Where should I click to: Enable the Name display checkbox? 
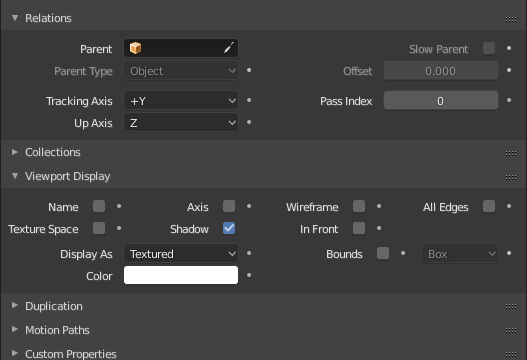tap(99, 206)
